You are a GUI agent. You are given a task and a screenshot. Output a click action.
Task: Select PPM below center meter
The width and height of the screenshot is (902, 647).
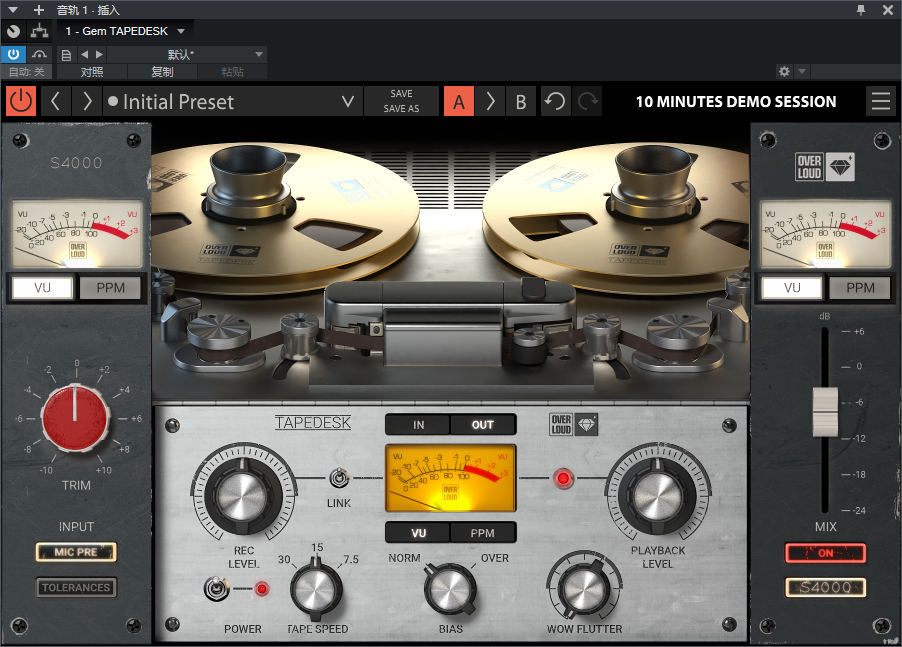point(483,533)
